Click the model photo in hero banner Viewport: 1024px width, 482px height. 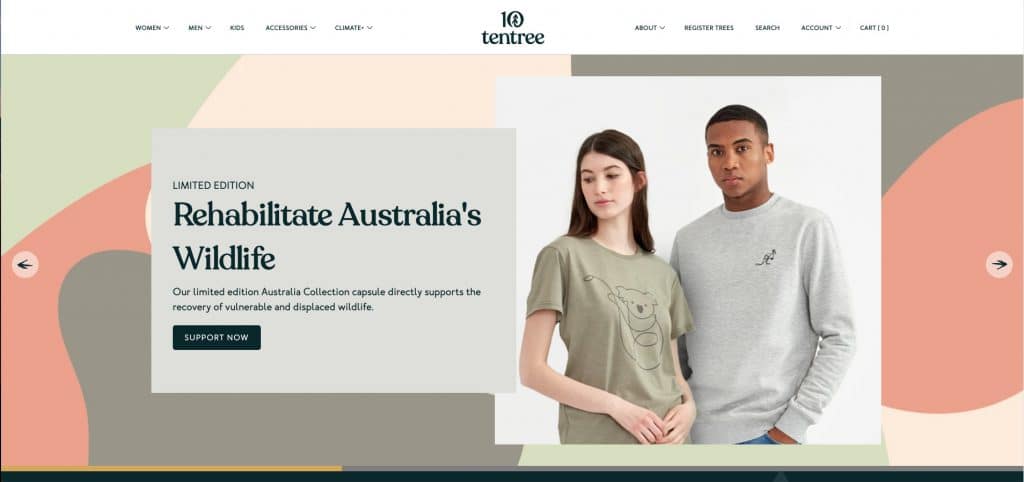[x=688, y=260]
